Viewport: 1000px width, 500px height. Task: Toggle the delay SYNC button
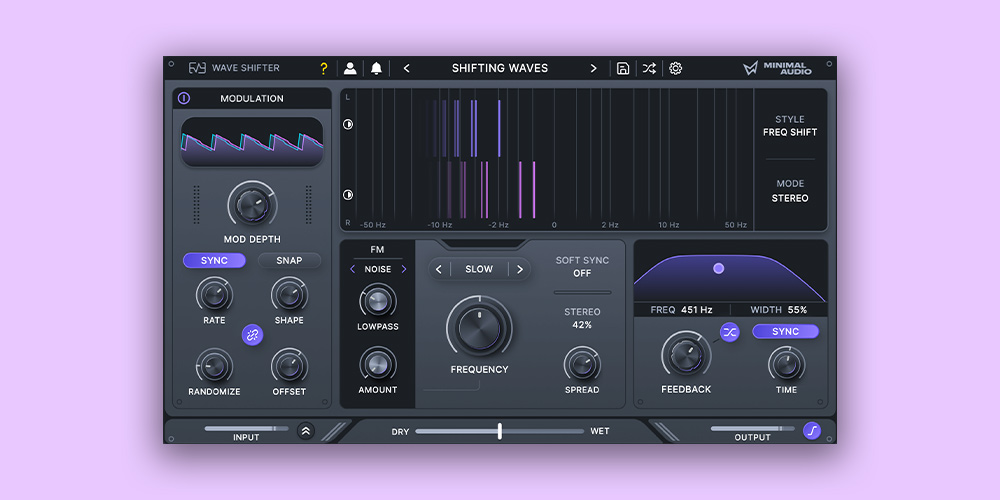[x=785, y=332]
